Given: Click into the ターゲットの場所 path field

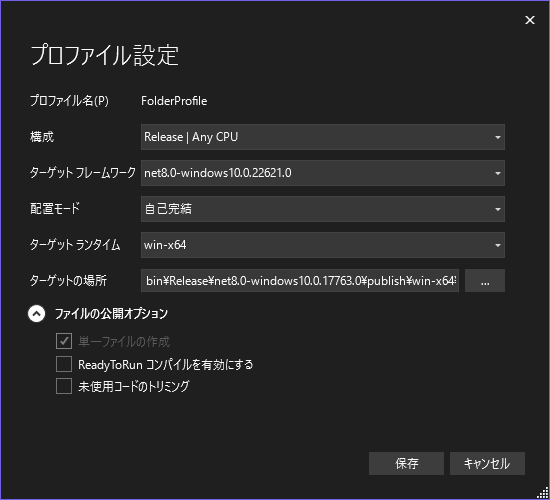Looking at the screenshot, I should (300, 280).
